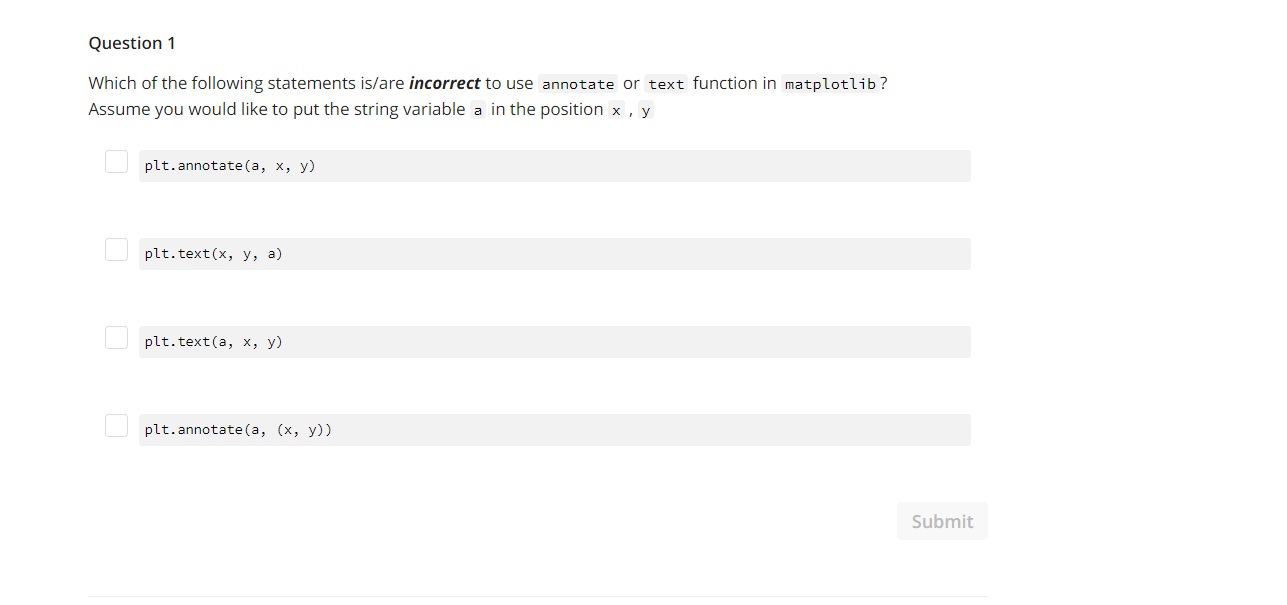Click the inline code variable x in the question
The width and height of the screenshot is (1287, 605).
(616, 110)
